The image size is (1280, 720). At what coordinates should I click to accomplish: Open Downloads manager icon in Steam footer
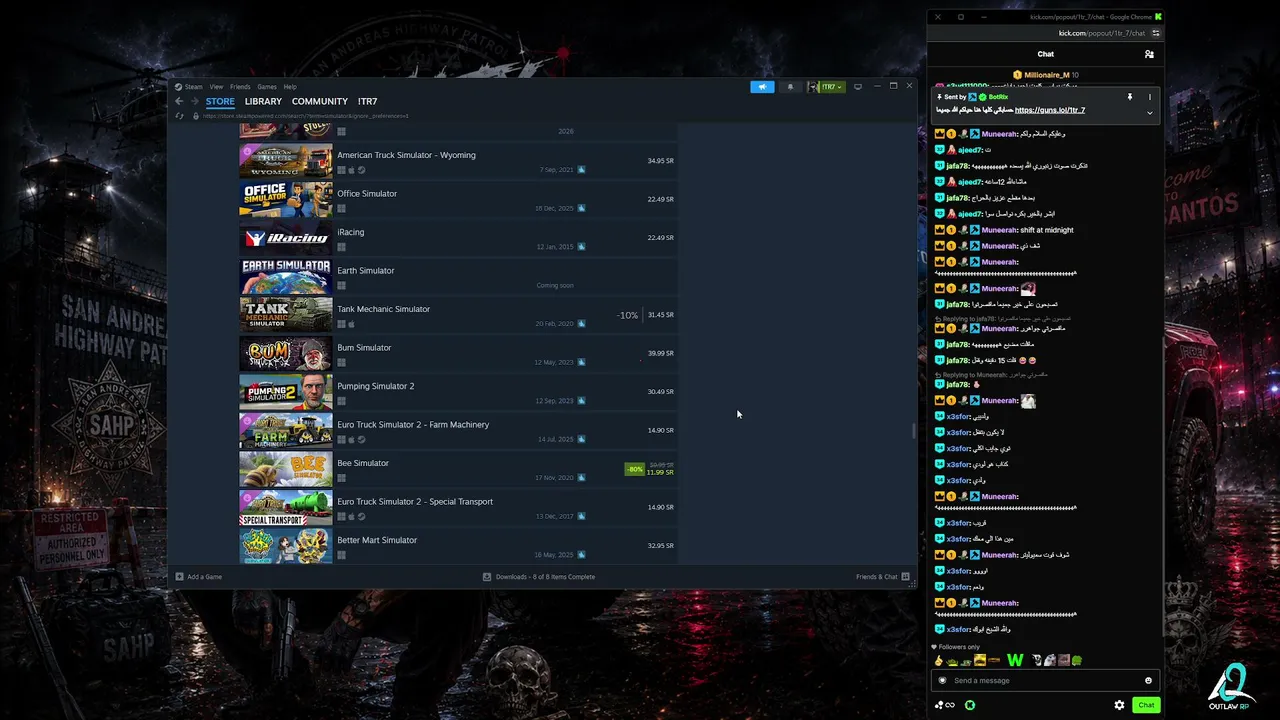click(487, 577)
